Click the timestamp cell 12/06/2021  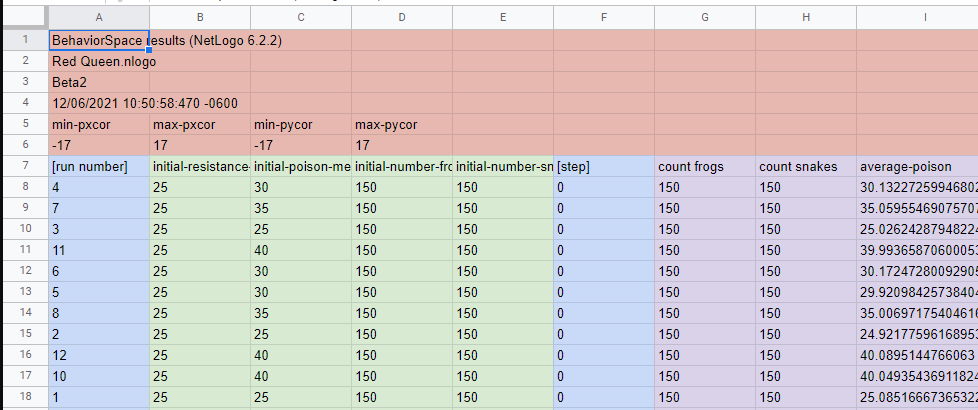[98, 103]
